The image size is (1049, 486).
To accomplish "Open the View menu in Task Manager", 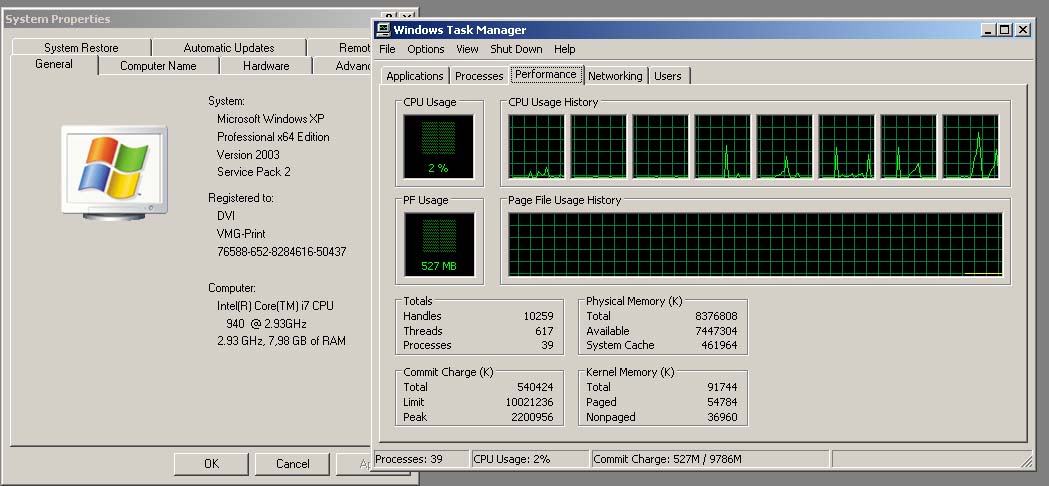I will [x=467, y=49].
